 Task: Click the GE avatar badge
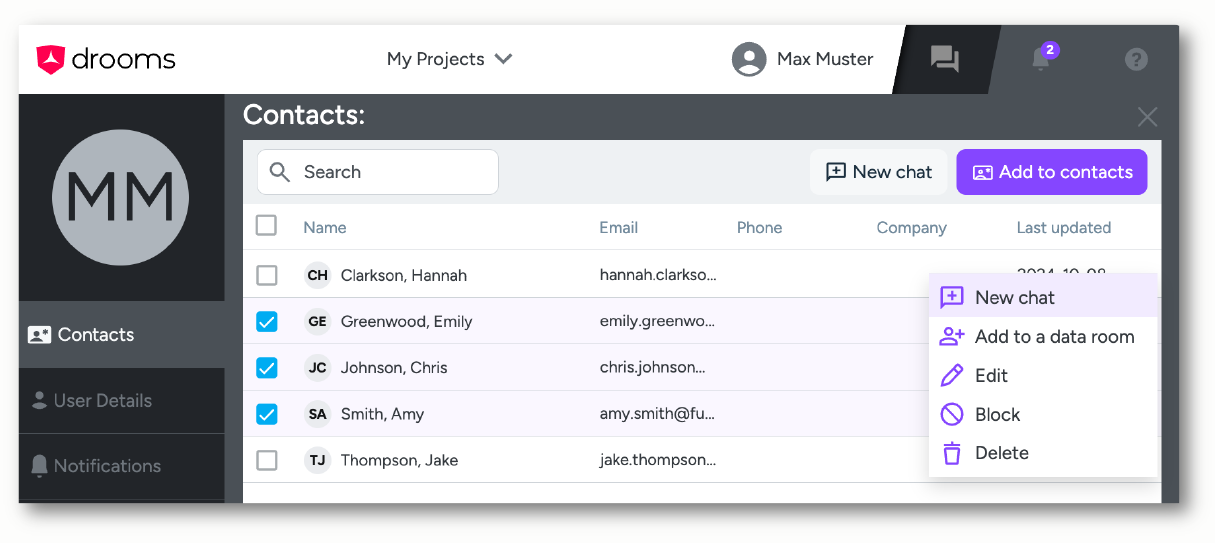(x=317, y=321)
